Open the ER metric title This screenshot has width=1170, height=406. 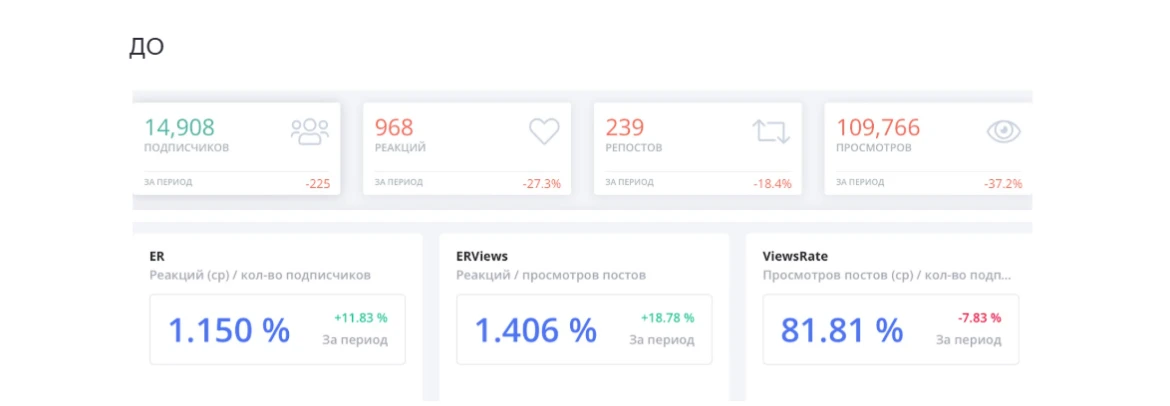[157, 256]
